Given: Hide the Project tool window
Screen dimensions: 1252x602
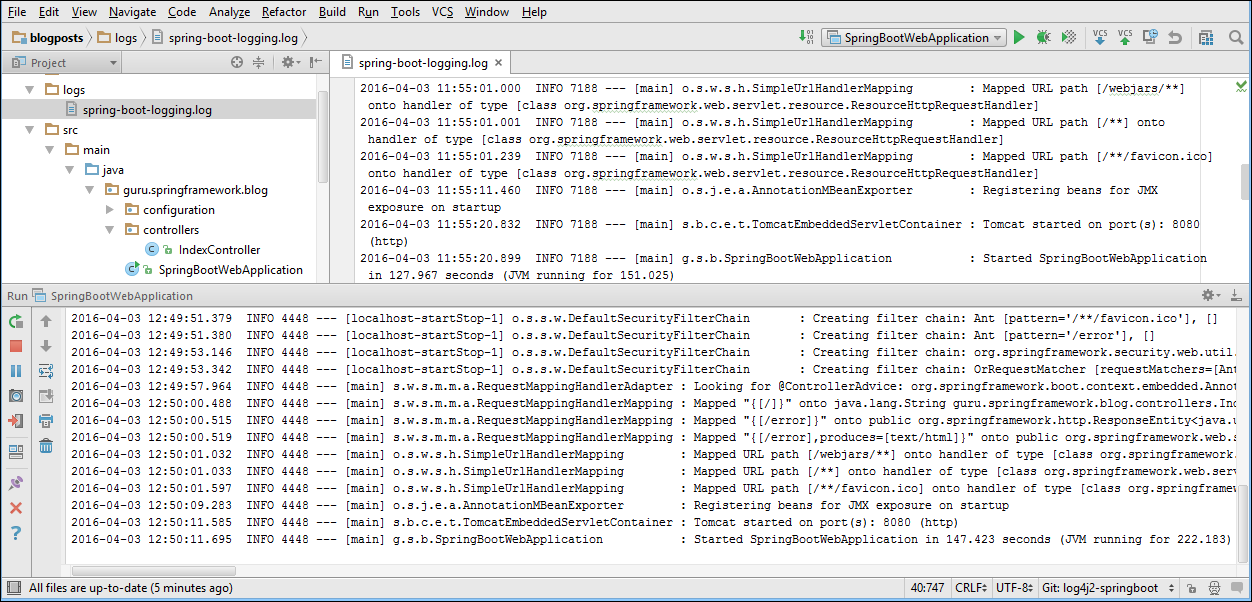Looking at the screenshot, I should click(315, 62).
